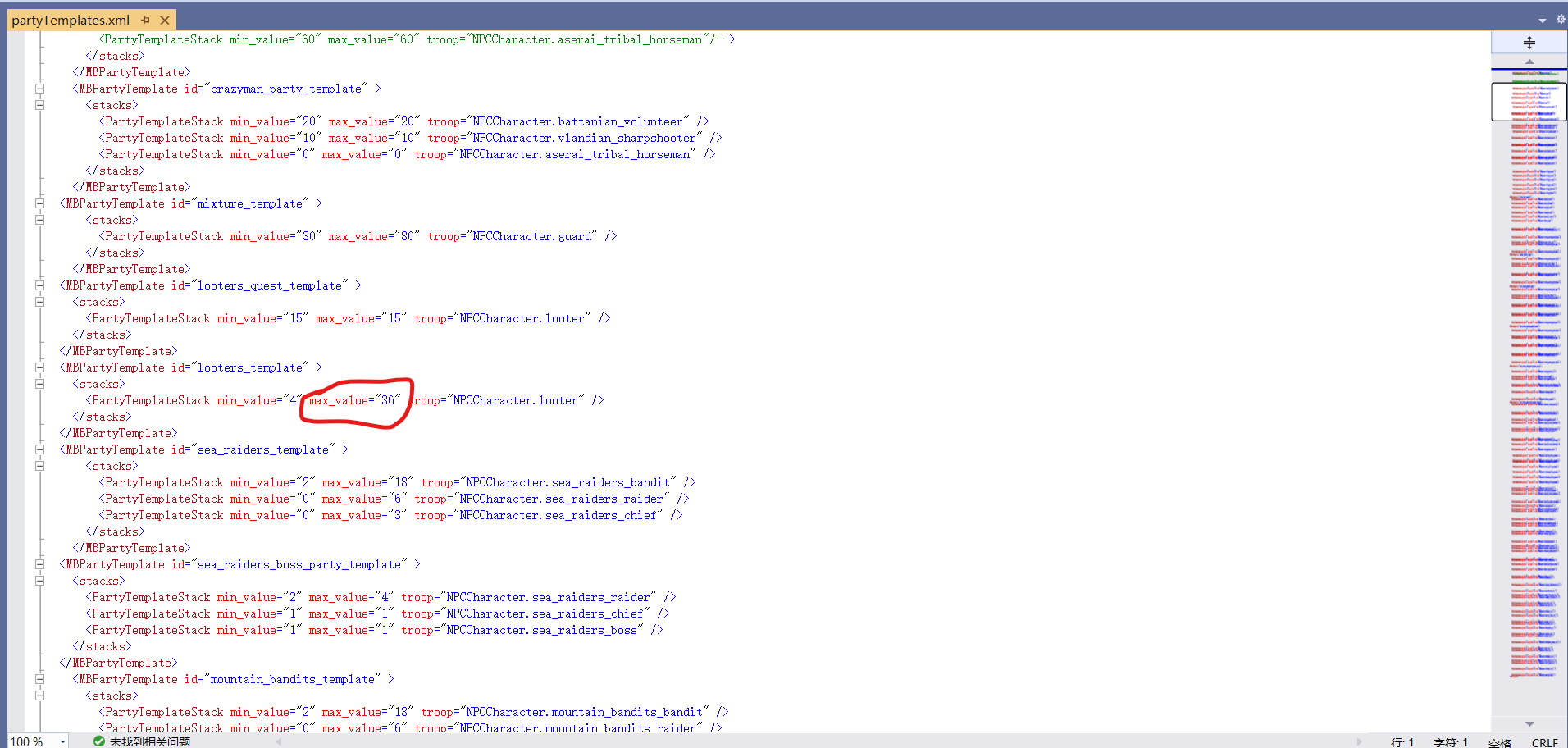Pin the partyTemplates.xml tab
1568x748 pixels.
145,20
